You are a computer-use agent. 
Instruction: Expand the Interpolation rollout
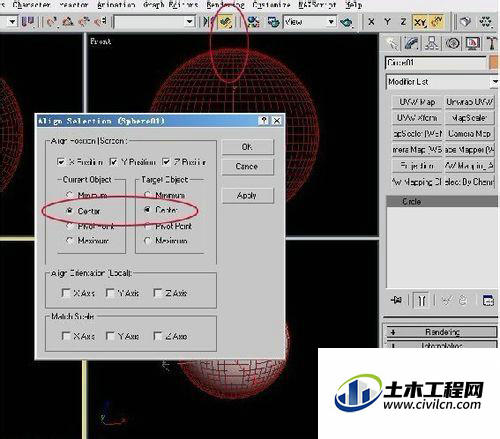coord(441,345)
